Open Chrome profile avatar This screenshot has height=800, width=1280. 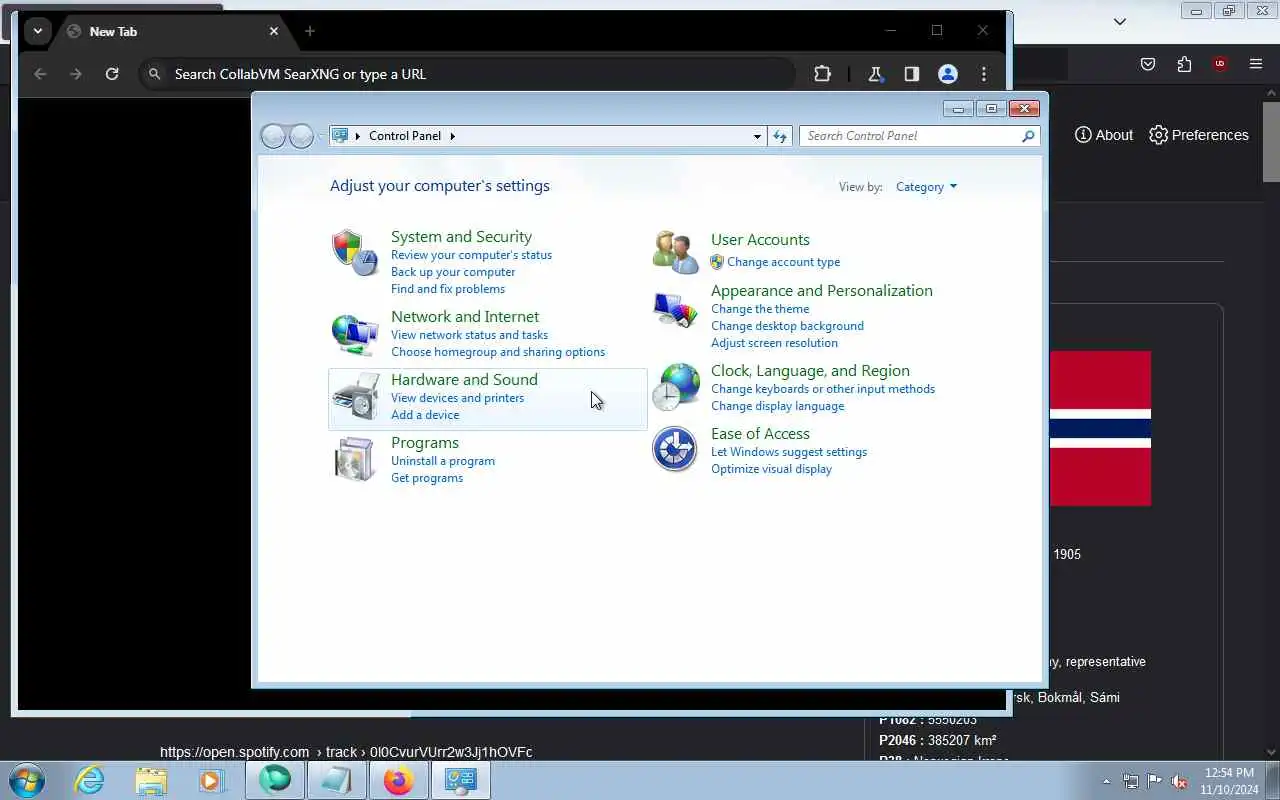(948, 74)
